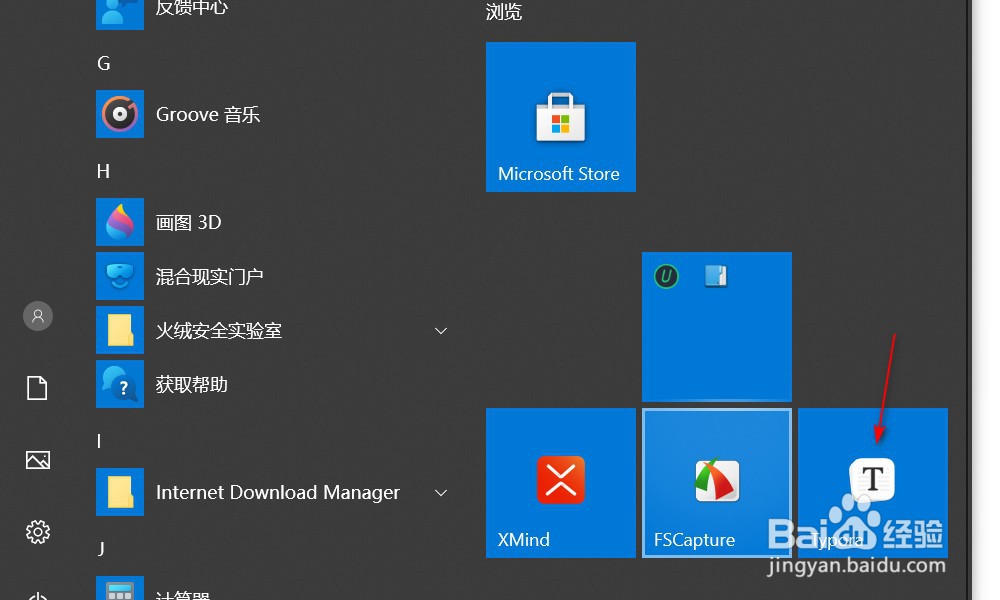Open 获取帮助 app icon
Screen dimensions: 1000x600
point(120,384)
